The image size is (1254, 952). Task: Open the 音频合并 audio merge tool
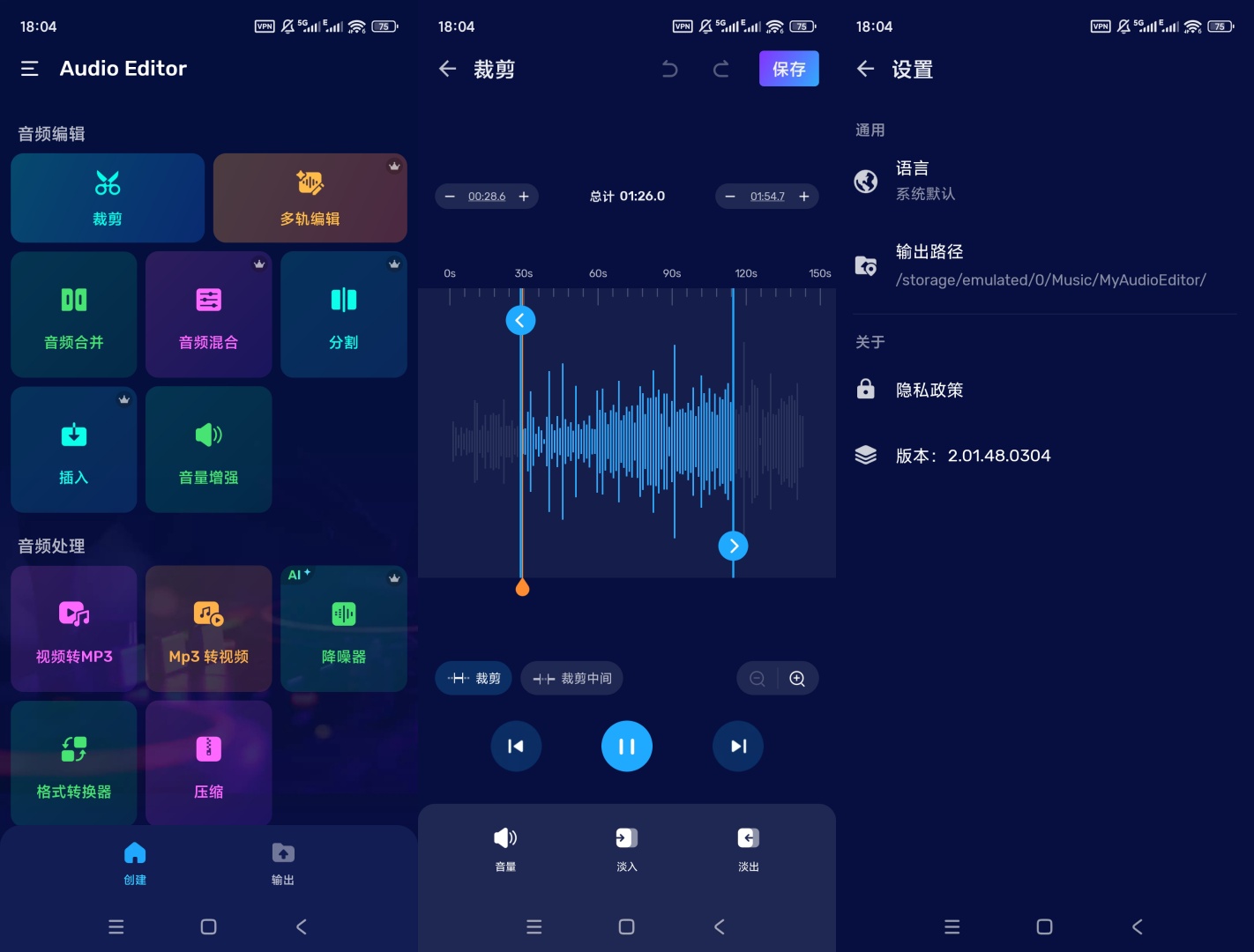(x=73, y=314)
